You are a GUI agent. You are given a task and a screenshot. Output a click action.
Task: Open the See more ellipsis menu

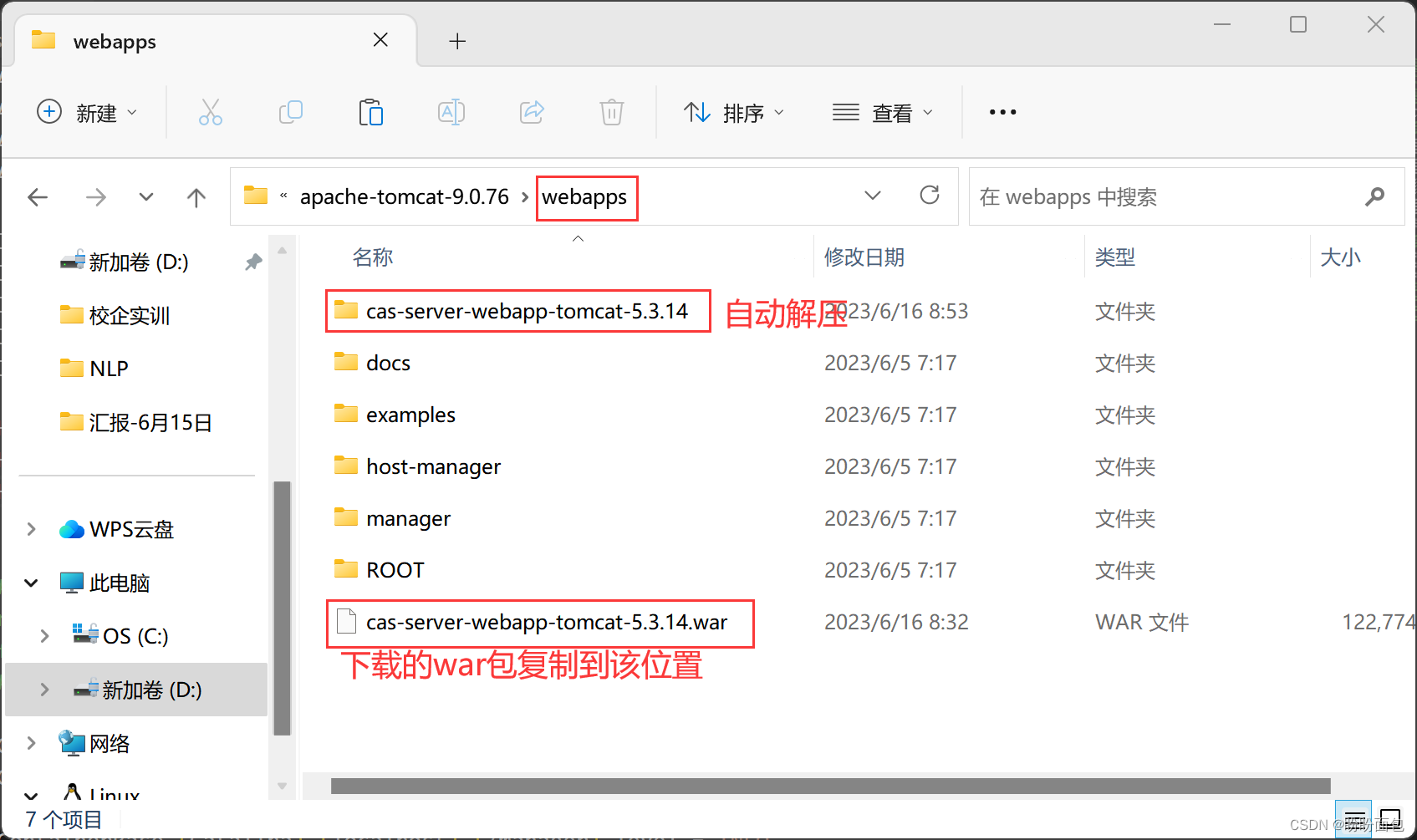1002,112
